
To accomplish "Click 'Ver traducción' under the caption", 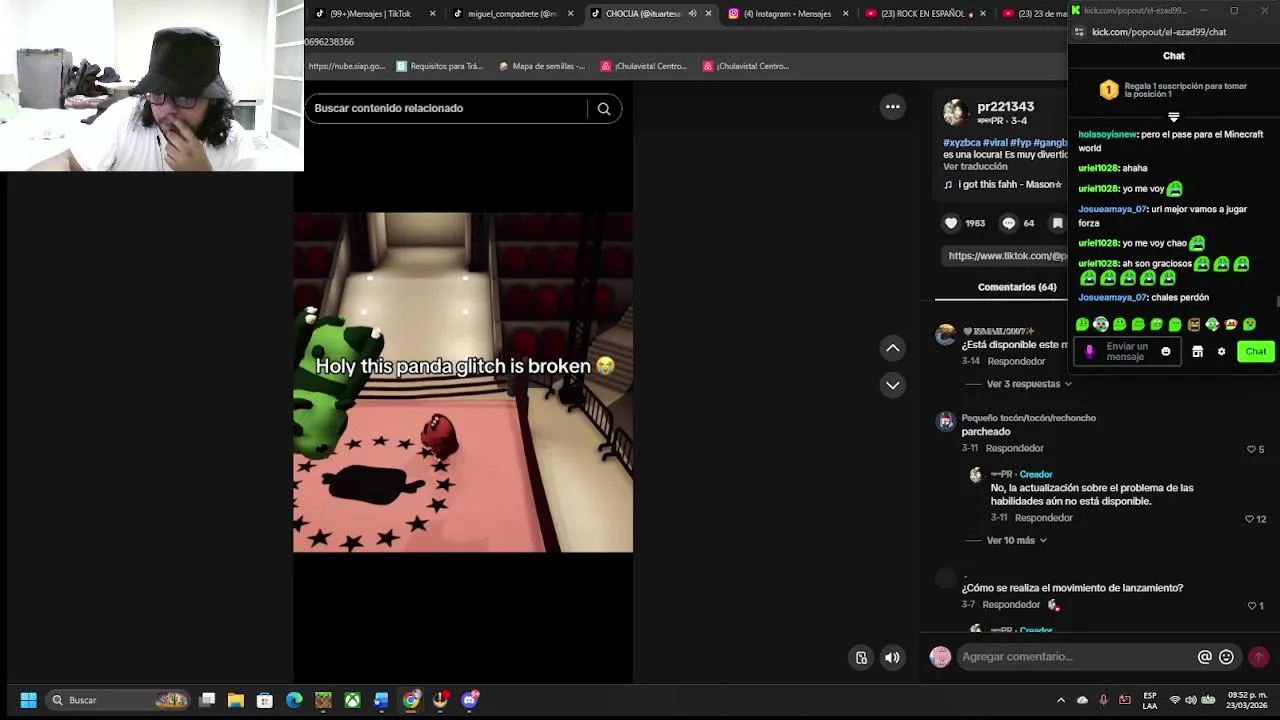I will (x=975, y=167).
